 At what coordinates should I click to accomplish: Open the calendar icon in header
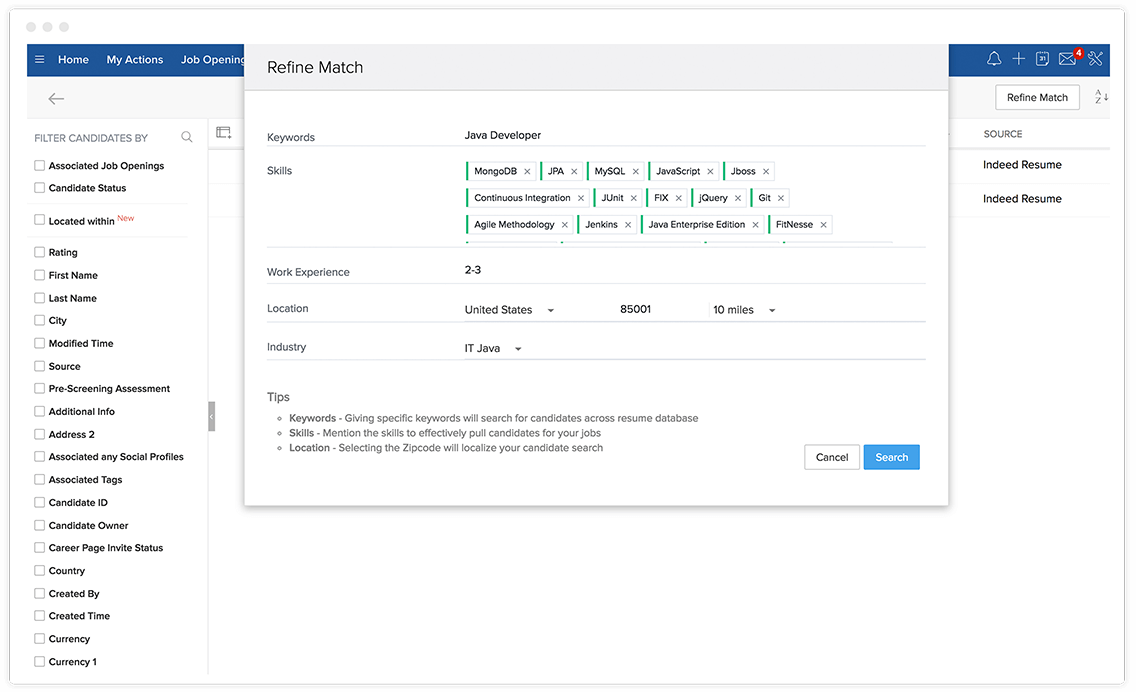[1042, 59]
